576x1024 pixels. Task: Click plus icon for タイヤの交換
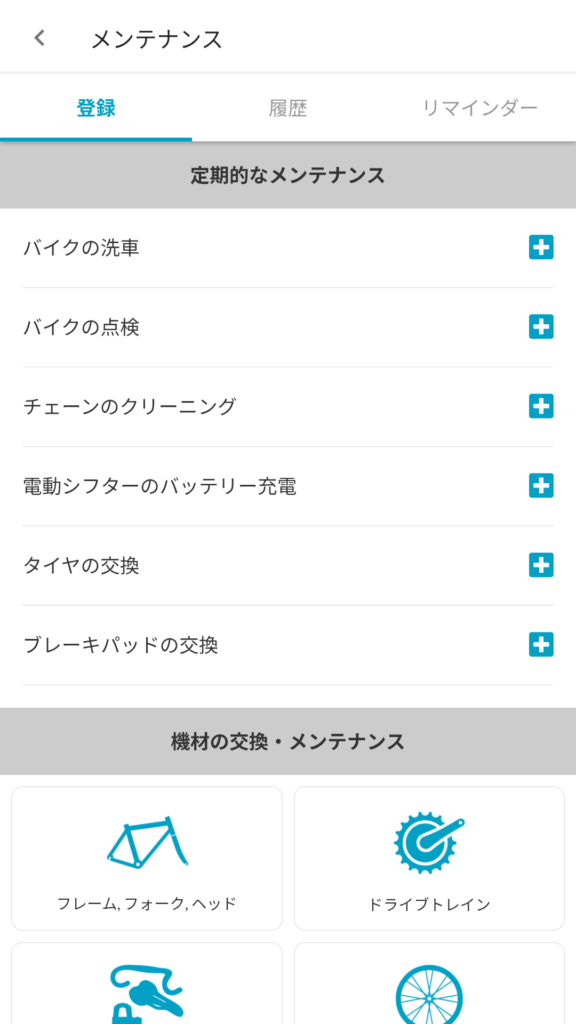541,565
